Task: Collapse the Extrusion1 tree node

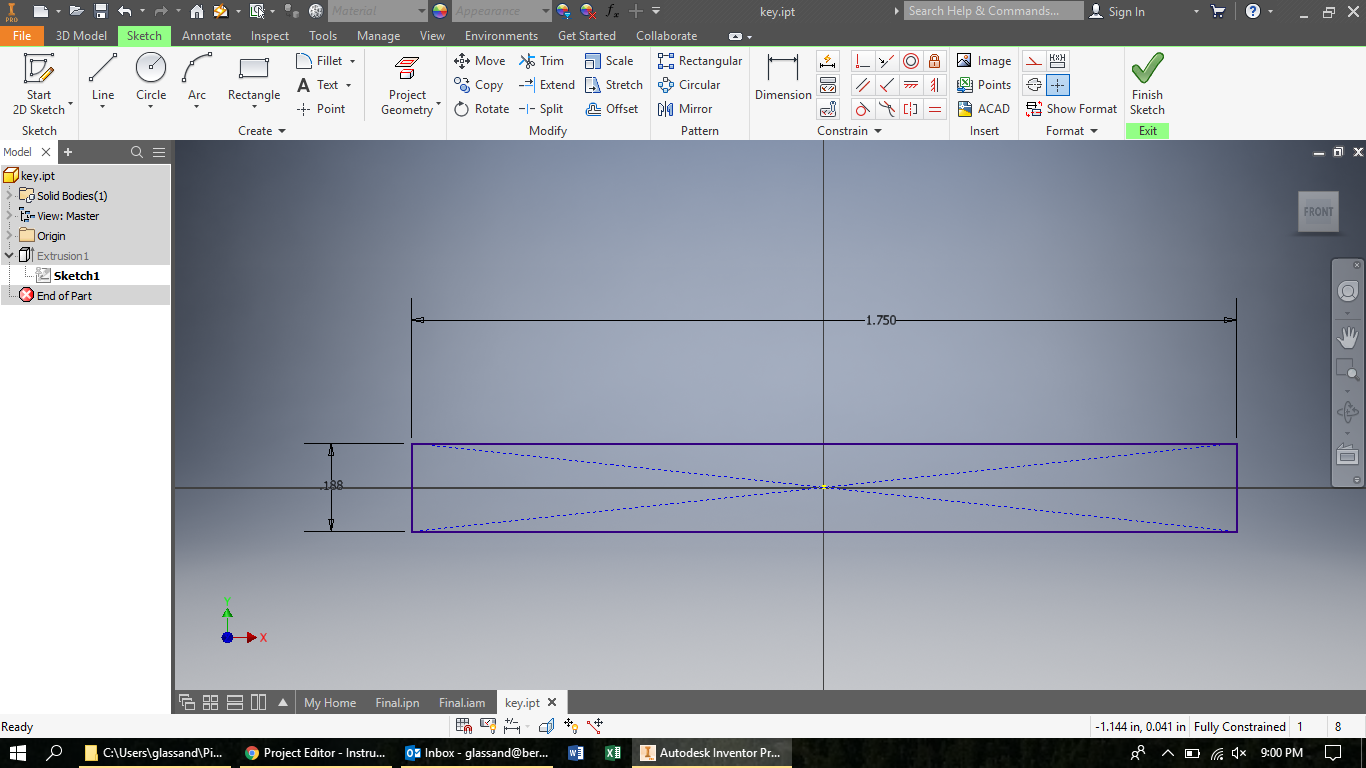Action: pos(9,256)
